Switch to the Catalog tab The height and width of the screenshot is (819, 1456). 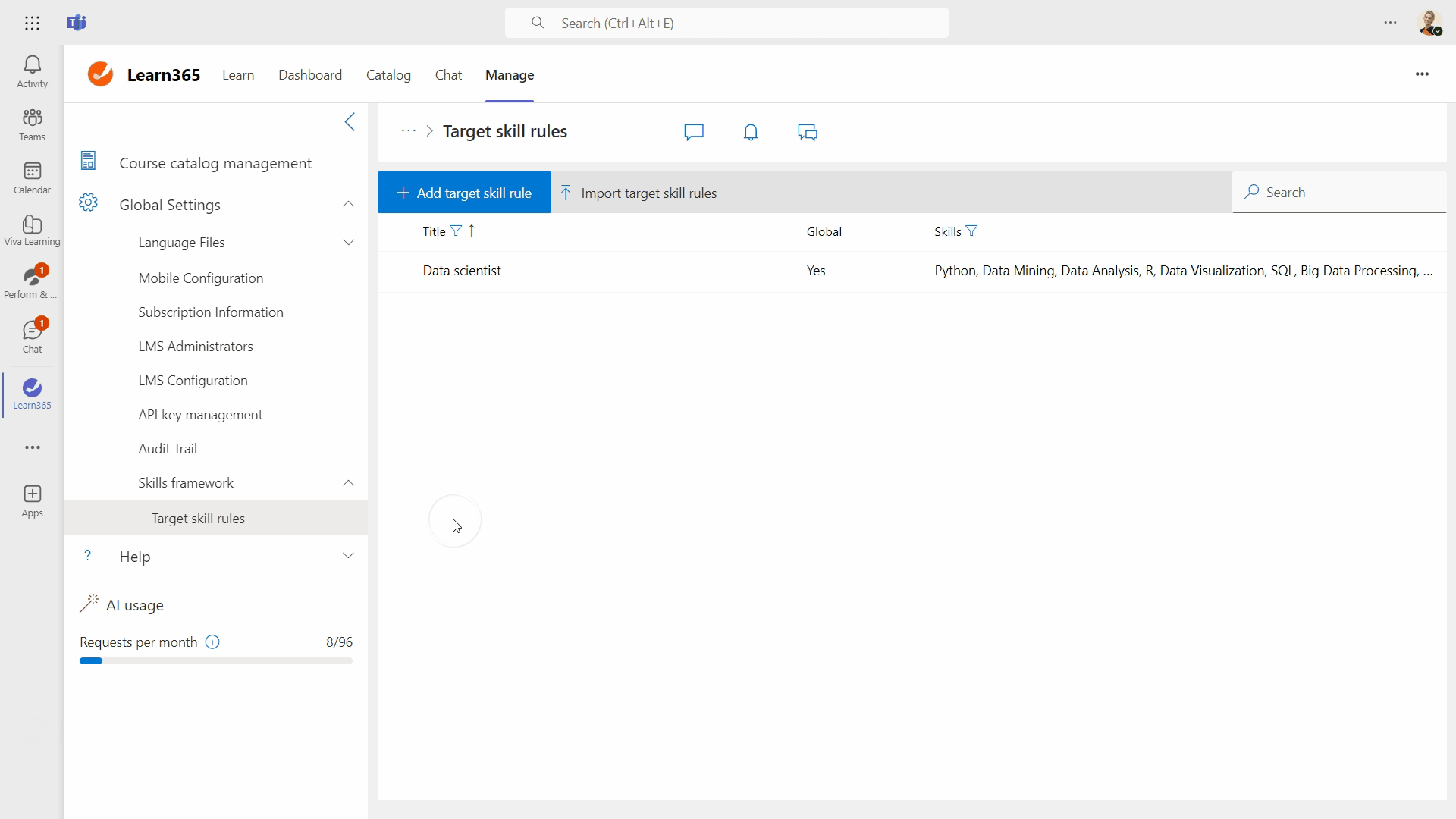click(388, 75)
